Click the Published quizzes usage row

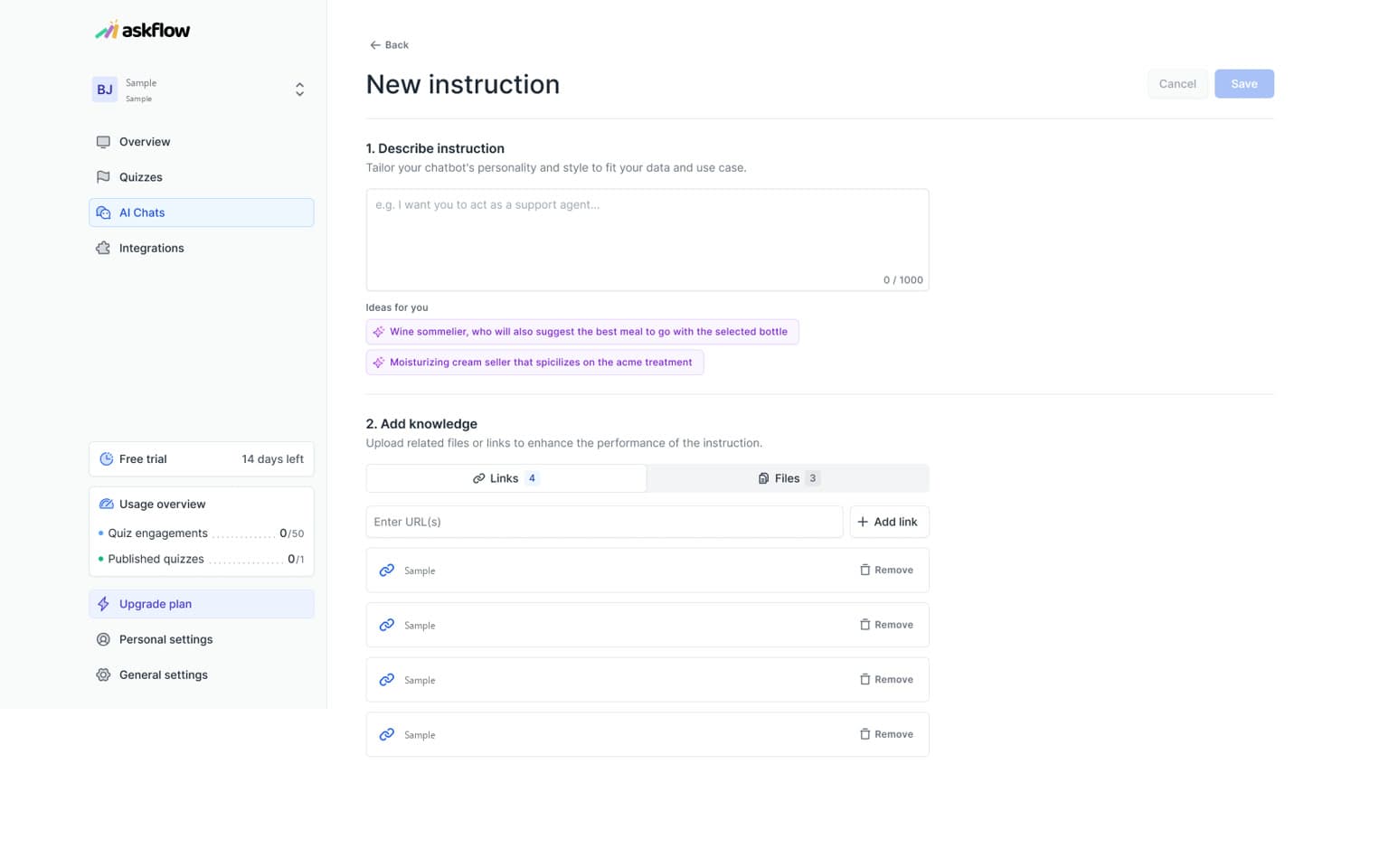202,559
